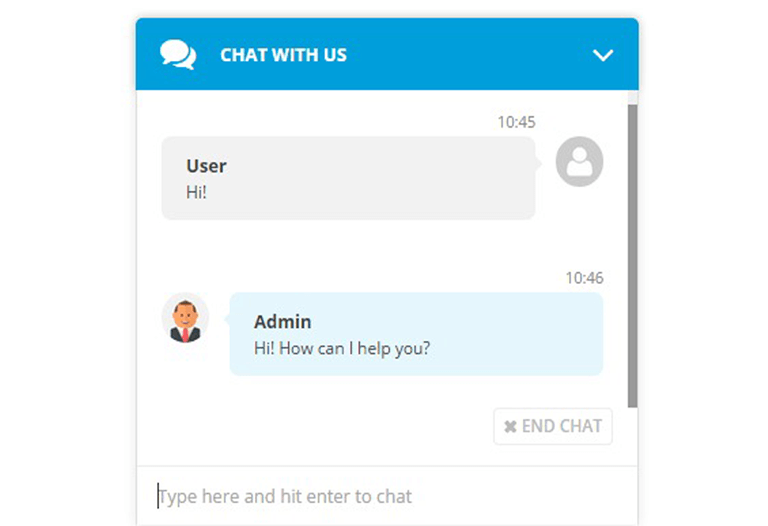Click the gray user avatar icon
Viewport: 768px width, 526px height.
coord(579,162)
